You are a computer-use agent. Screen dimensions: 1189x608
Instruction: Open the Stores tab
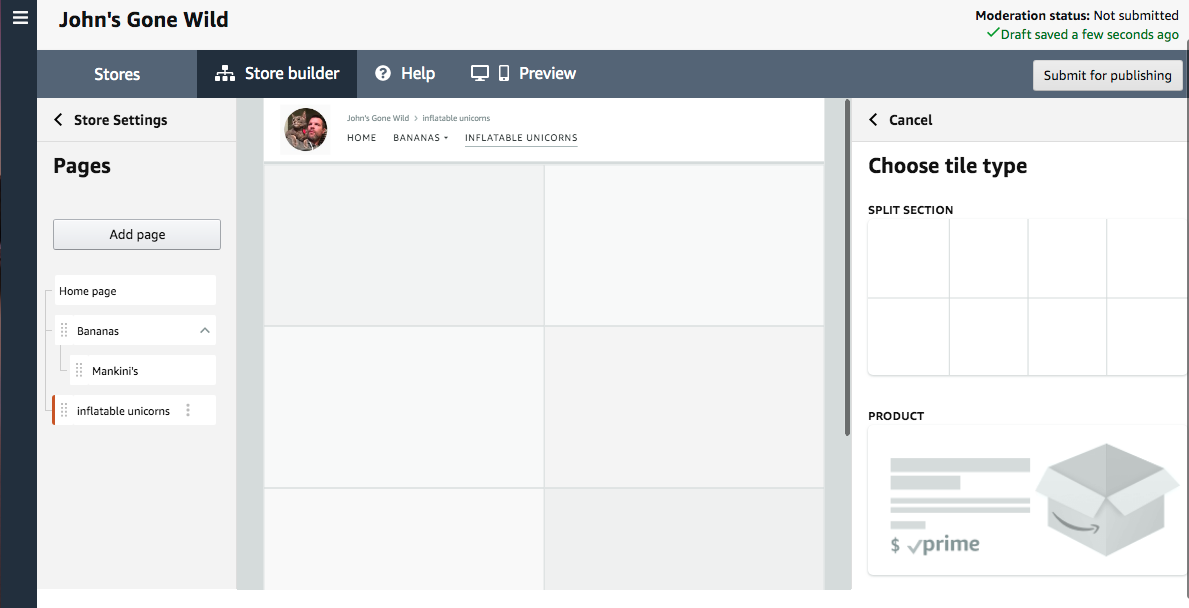117,74
